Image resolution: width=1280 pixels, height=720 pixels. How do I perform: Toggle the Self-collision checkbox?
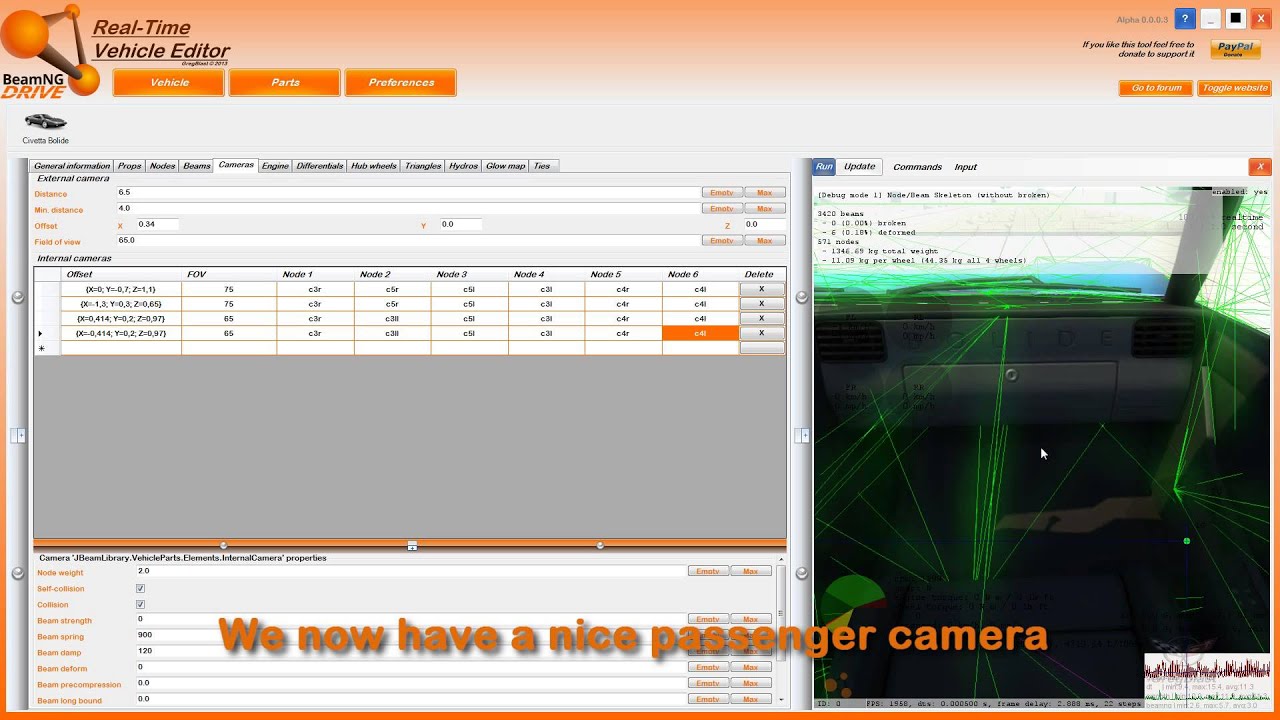[140, 589]
